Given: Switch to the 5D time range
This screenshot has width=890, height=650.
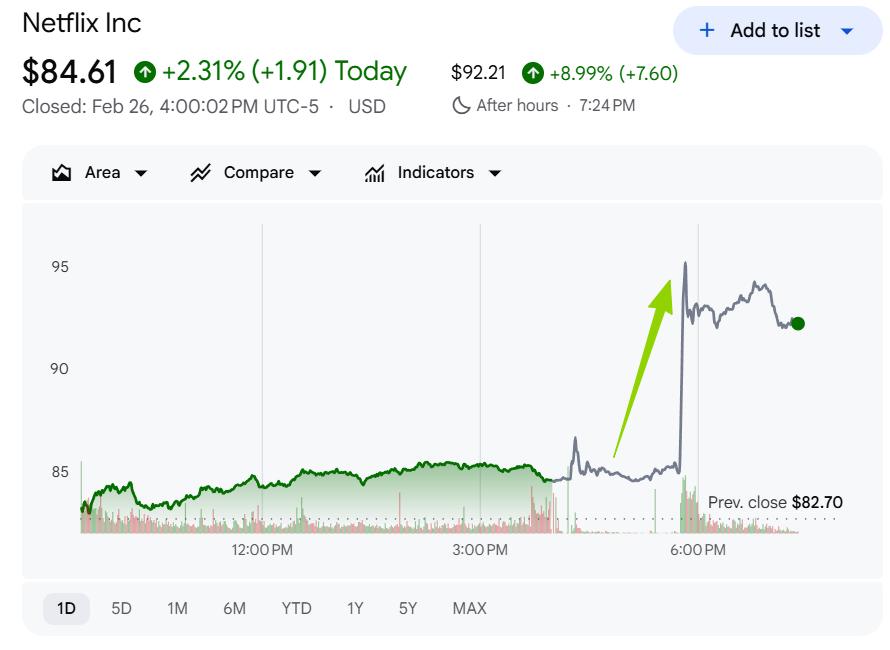Looking at the screenshot, I should click(x=121, y=608).
